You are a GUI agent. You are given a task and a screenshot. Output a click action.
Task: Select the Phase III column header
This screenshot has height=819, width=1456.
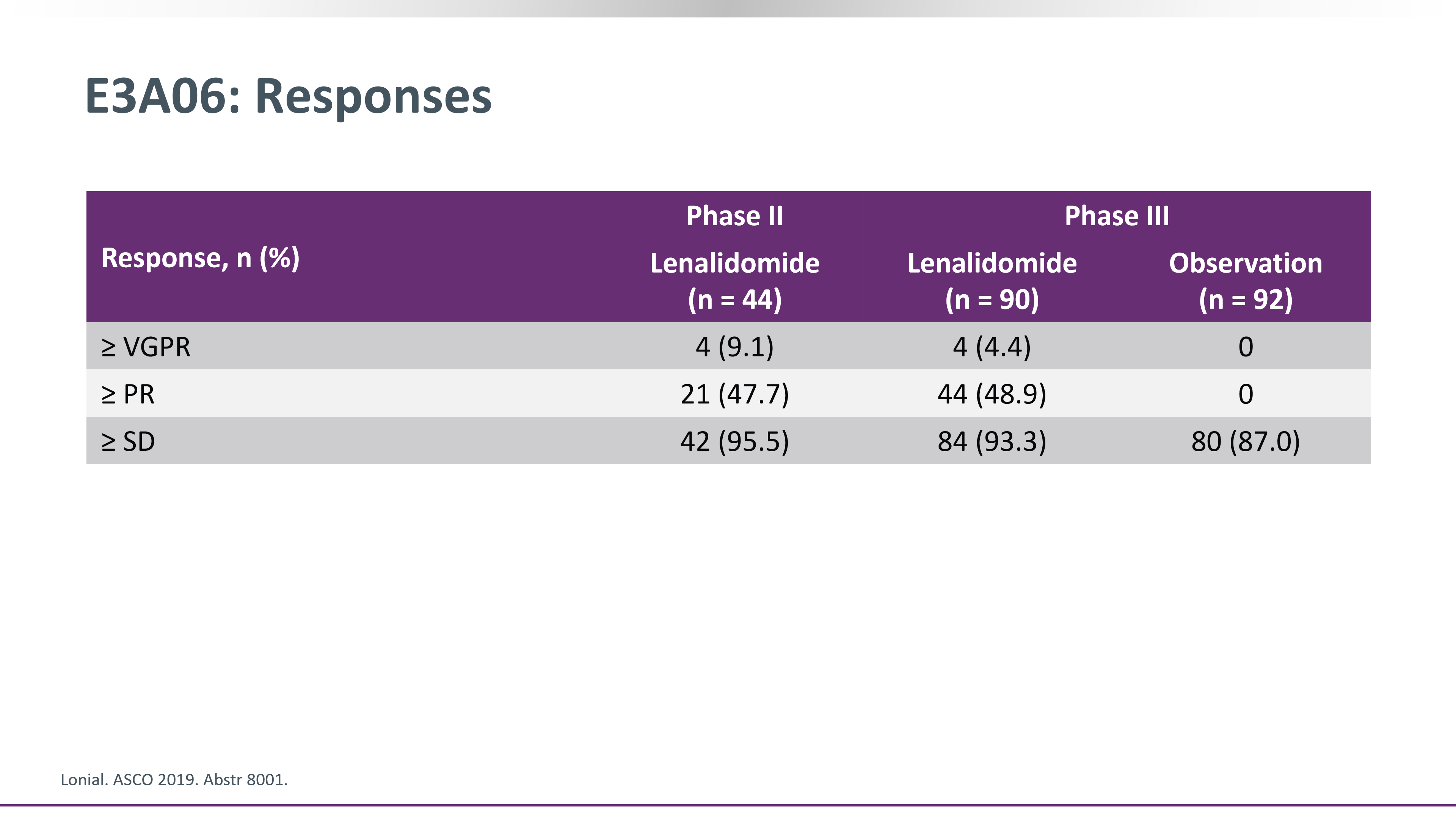[x=1117, y=215]
